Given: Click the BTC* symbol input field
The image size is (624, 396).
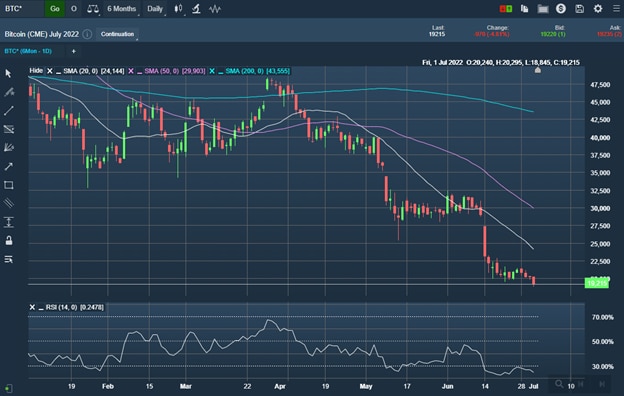Looking at the screenshot, I should click(x=22, y=9).
